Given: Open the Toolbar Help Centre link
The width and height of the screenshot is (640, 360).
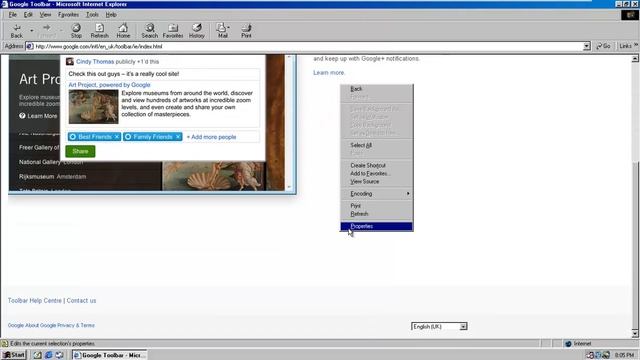Looking at the screenshot, I should click(35, 301).
